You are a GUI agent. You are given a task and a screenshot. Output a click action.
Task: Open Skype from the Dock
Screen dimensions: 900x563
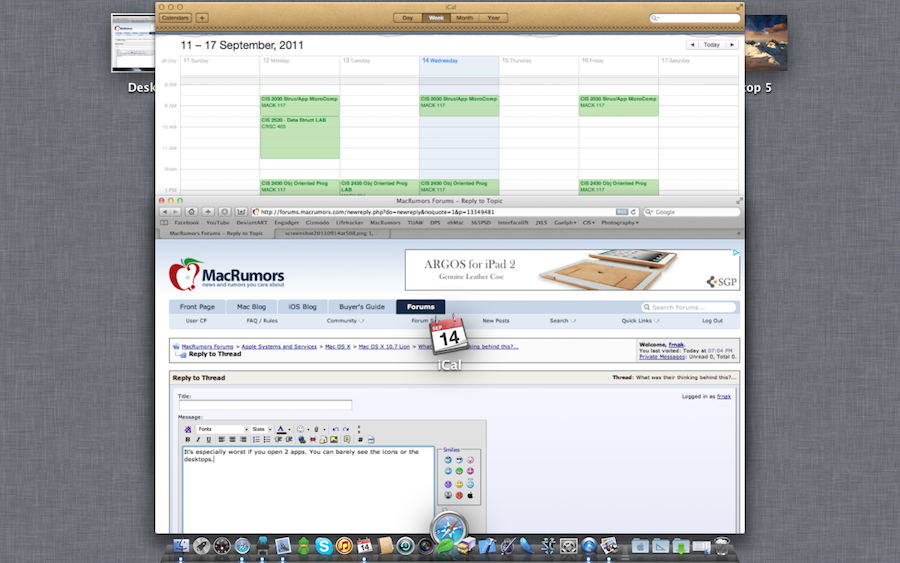(323, 546)
